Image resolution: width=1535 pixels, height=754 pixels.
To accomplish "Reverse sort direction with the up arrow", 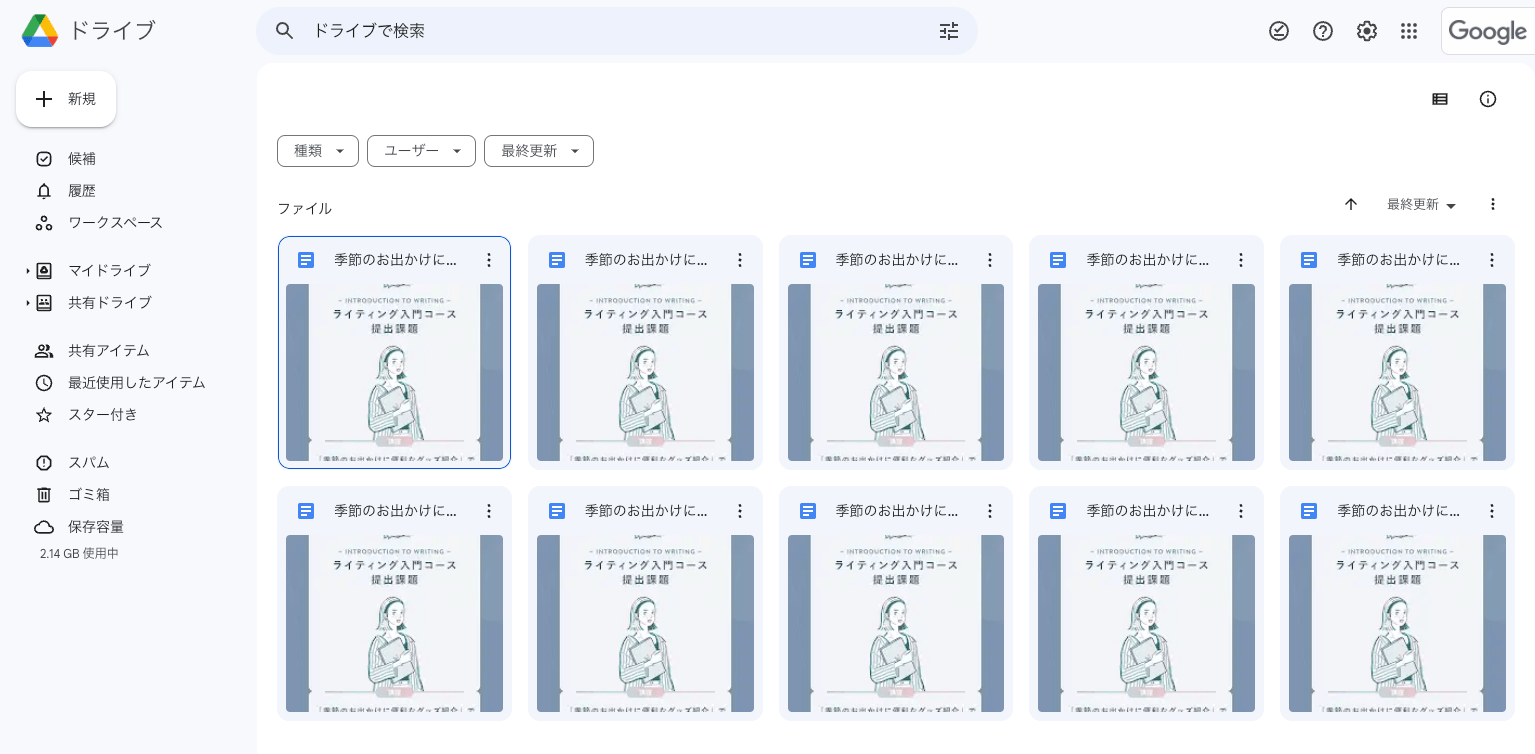I will (1351, 205).
